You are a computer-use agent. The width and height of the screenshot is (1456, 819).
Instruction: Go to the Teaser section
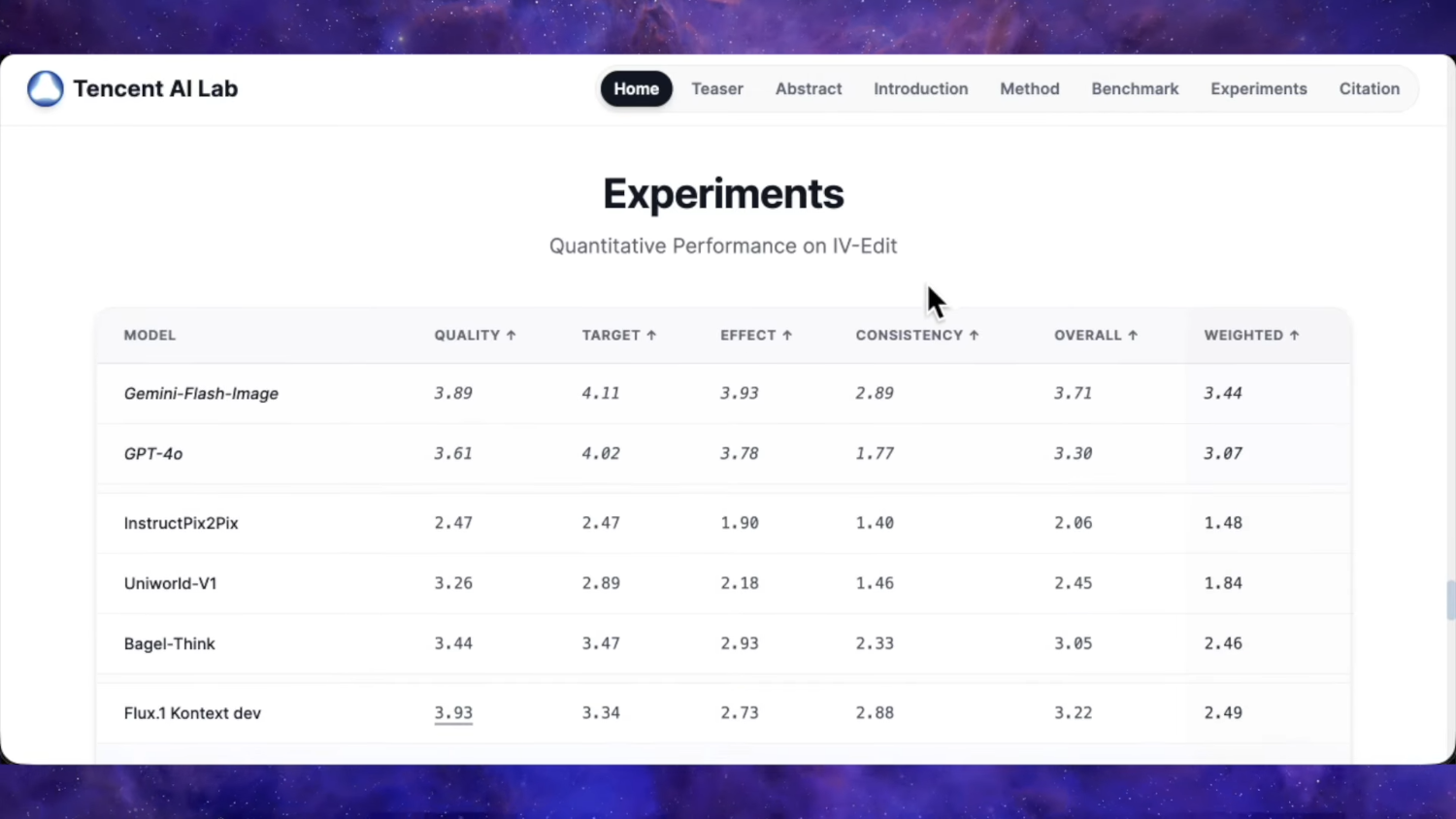coord(717,88)
